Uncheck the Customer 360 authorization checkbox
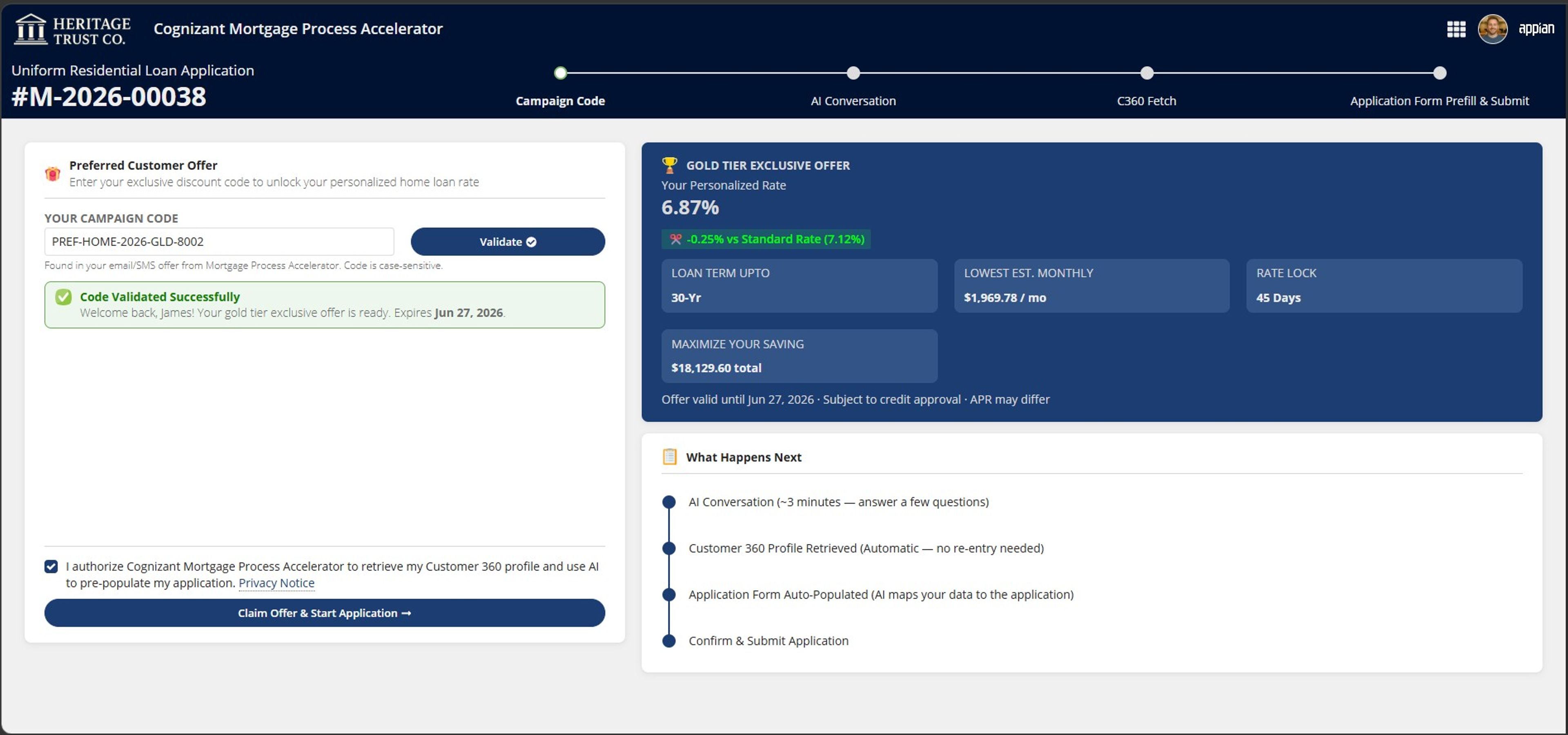1568x735 pixels. (51, 566)
